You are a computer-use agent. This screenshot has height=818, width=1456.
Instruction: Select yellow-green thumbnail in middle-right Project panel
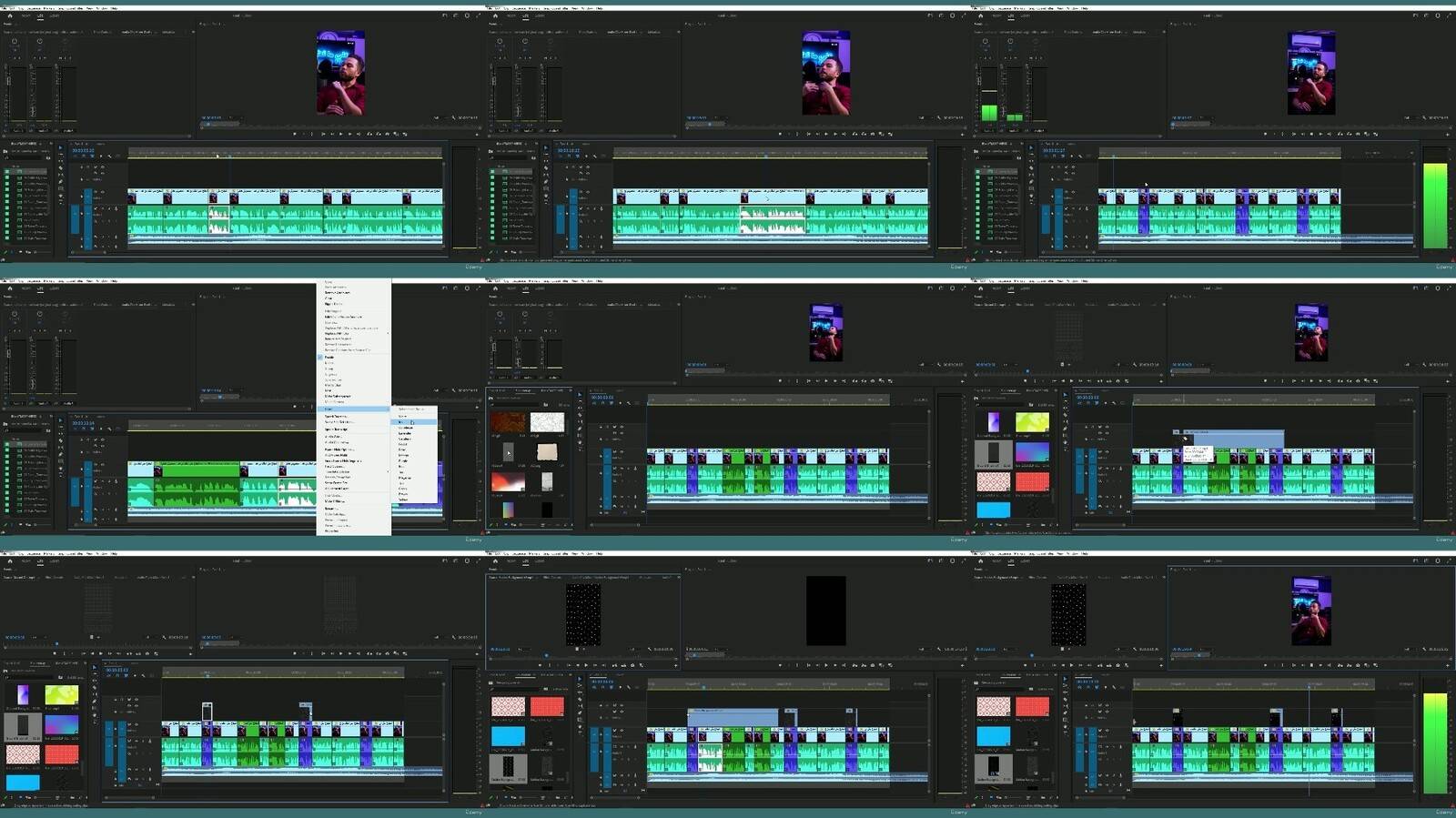[x=1032, y=422]
